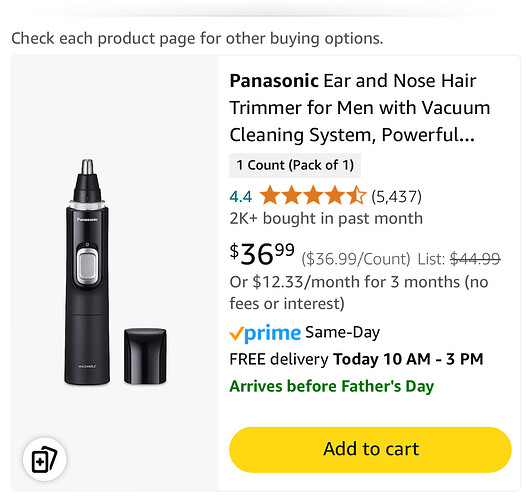Open the Panasonic trimmer product image
The image size is (532, 499).
[115, 272]
